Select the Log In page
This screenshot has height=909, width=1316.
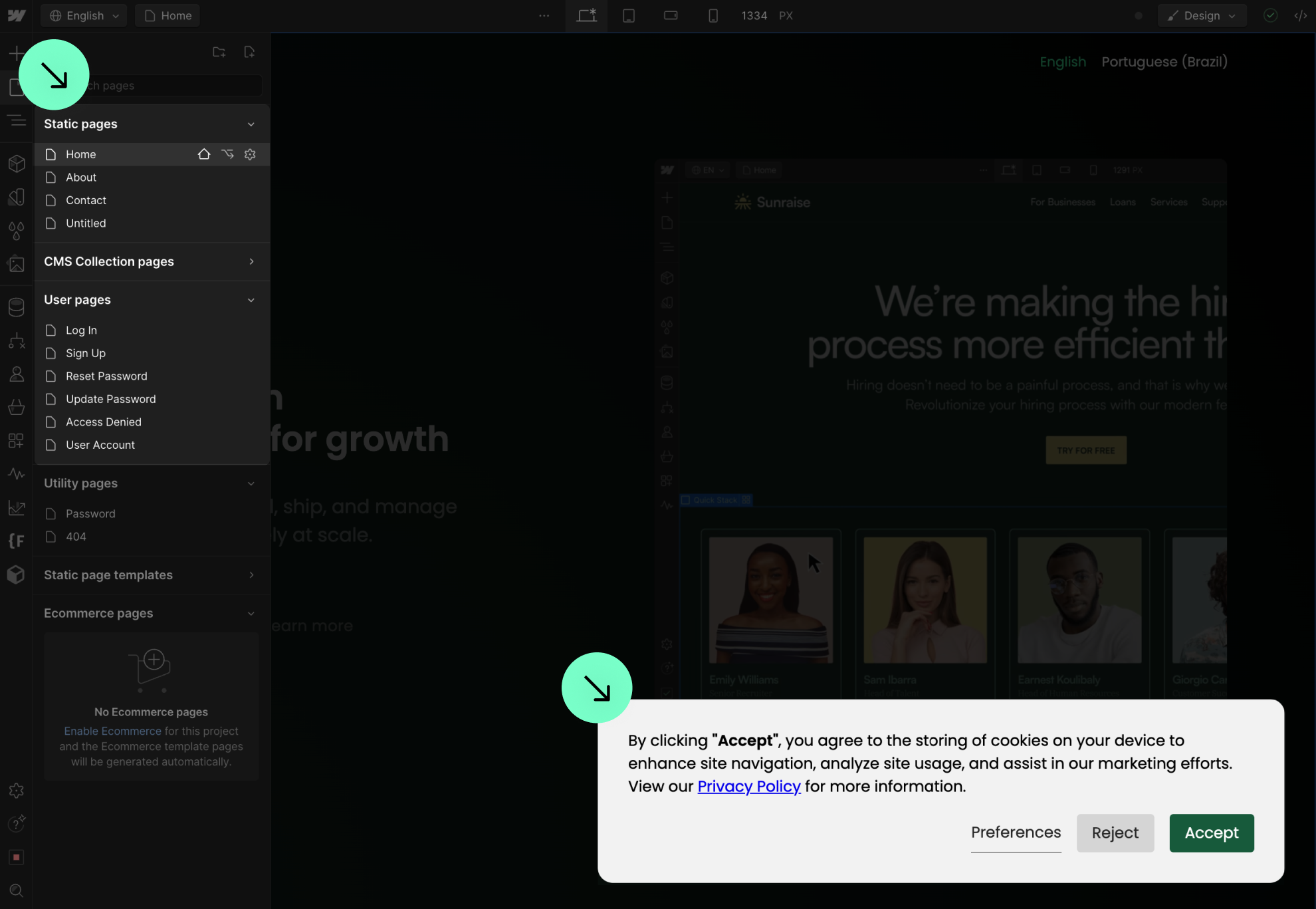point(152,330)
